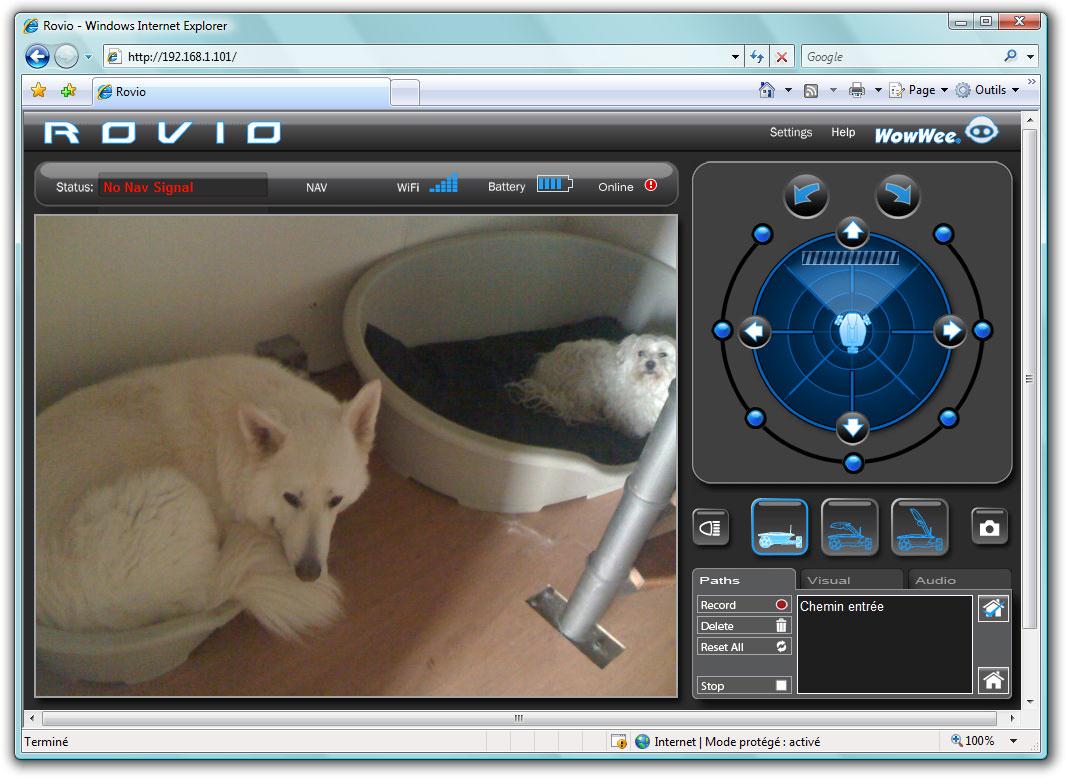Click Reset All paths
1066x778 pixels.
tap(744, 647)
